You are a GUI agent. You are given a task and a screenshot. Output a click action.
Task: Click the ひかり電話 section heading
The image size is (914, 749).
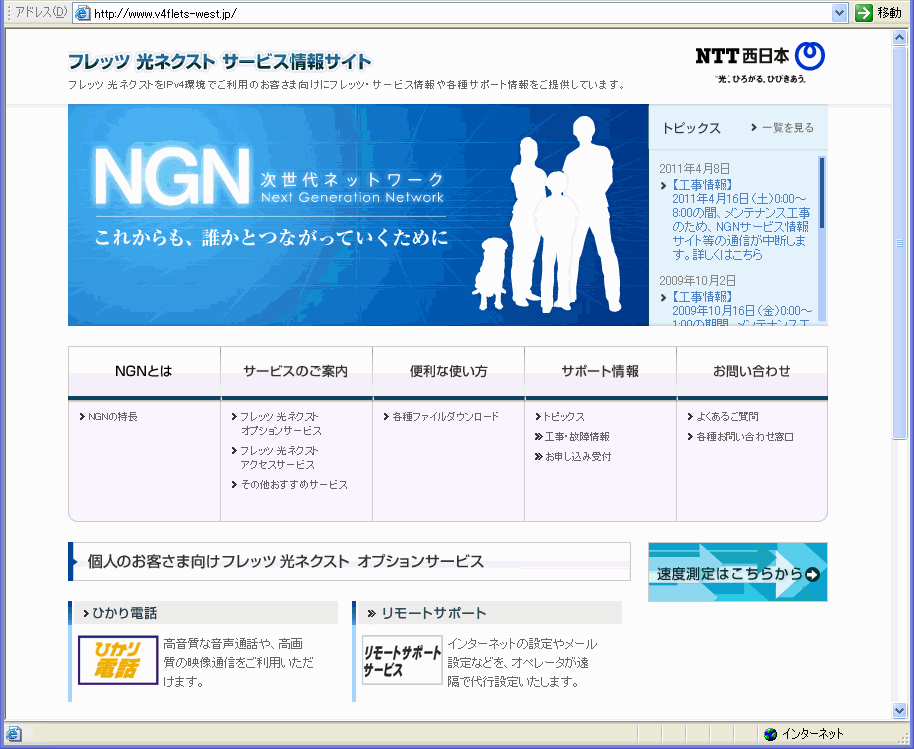[124, 613]
